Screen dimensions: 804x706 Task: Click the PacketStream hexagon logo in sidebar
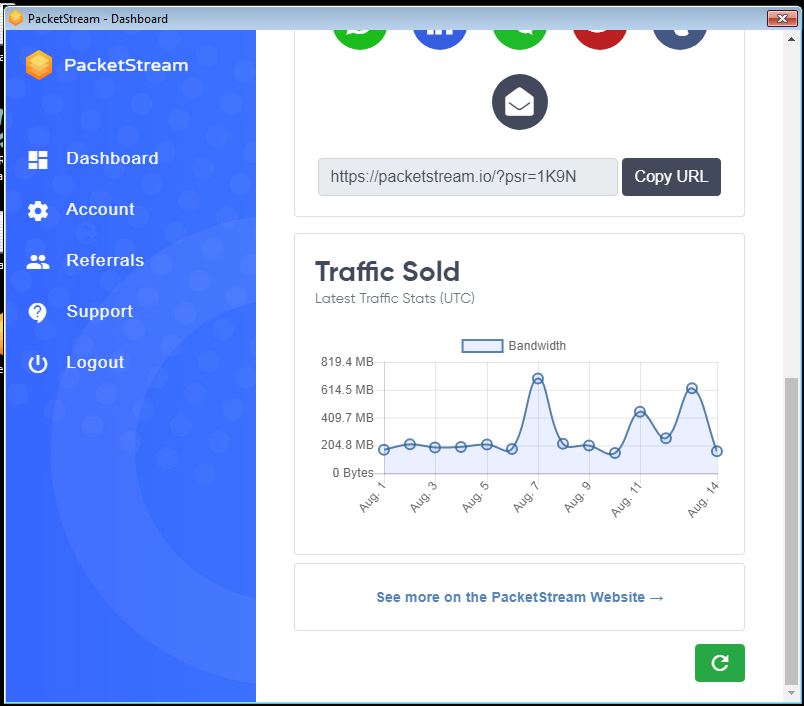(39, 65)
